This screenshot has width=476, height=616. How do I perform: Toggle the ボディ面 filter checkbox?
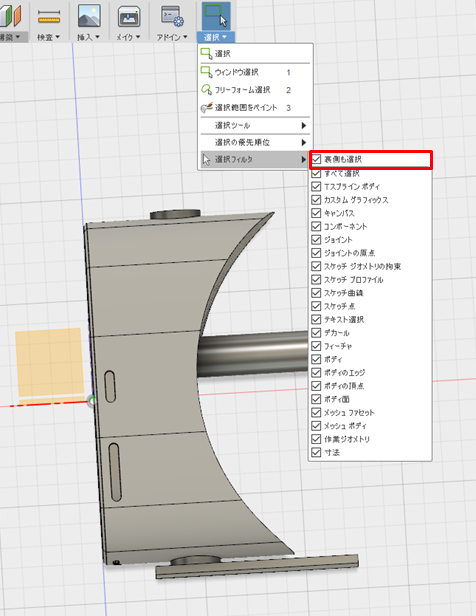316,399
